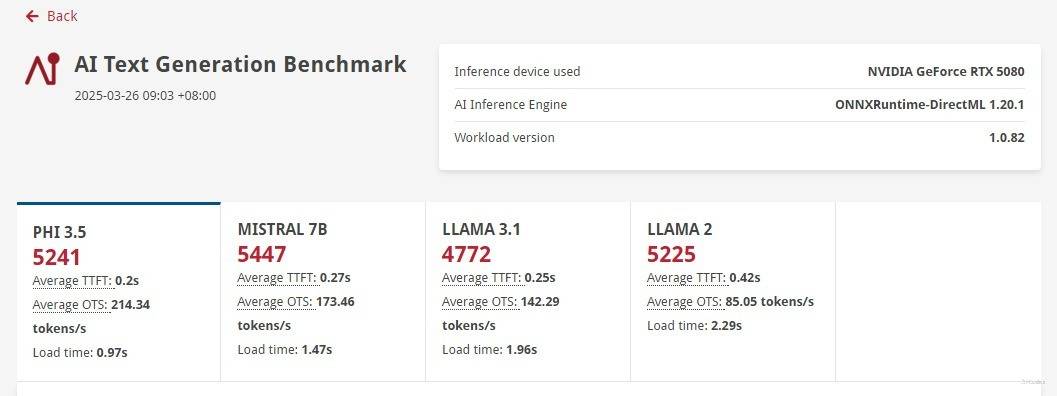1057x396 pixels.
Task: Click Average TTFT label under PHI 3.5
Action: coord(72,281)
